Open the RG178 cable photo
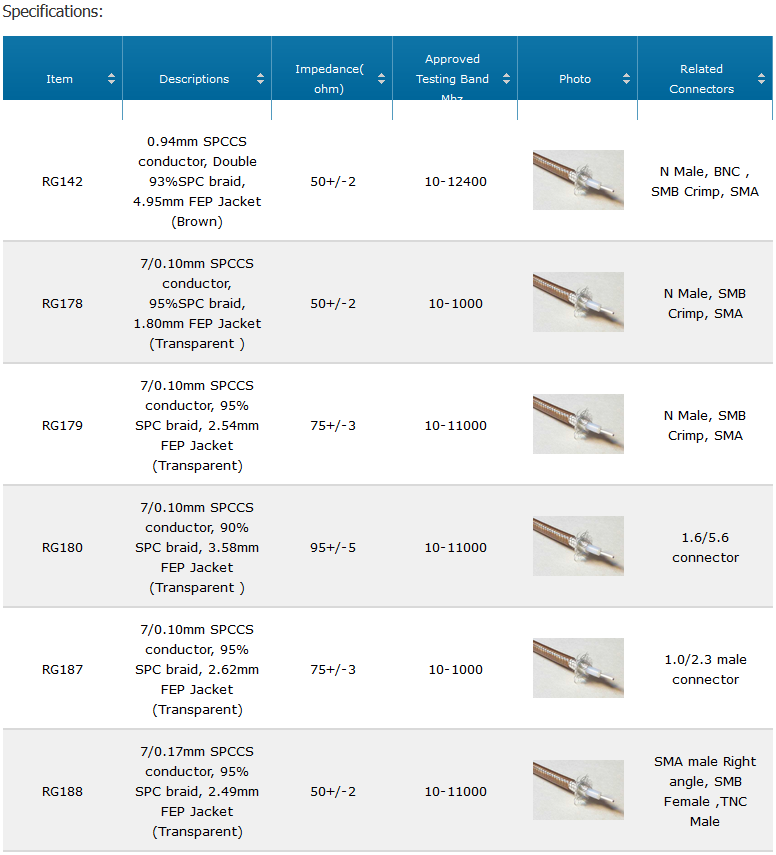Image resolution: width=776 pixels, height=855 pixels. tap(578, 302)
